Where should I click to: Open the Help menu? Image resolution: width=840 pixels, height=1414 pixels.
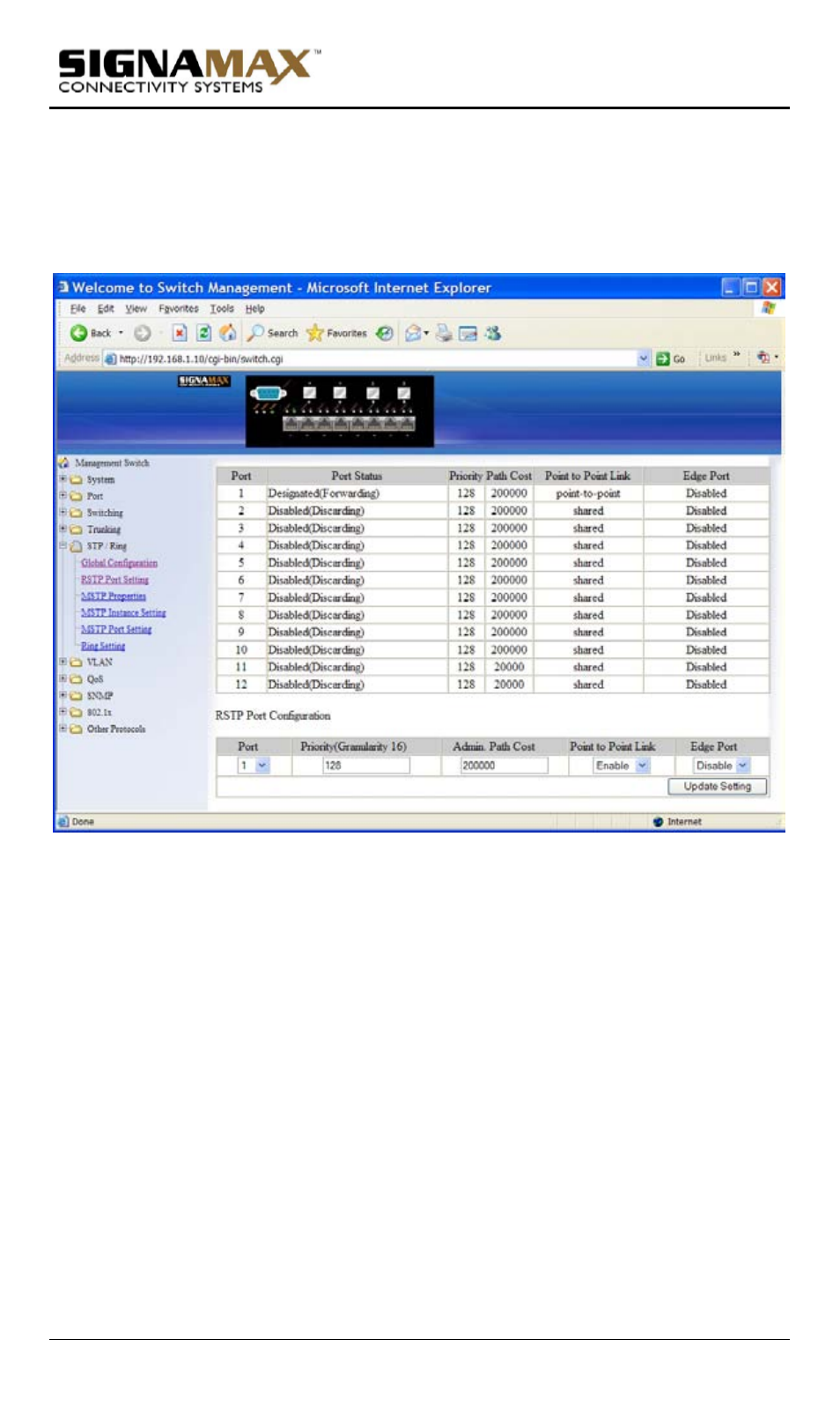tap(254, 308)
